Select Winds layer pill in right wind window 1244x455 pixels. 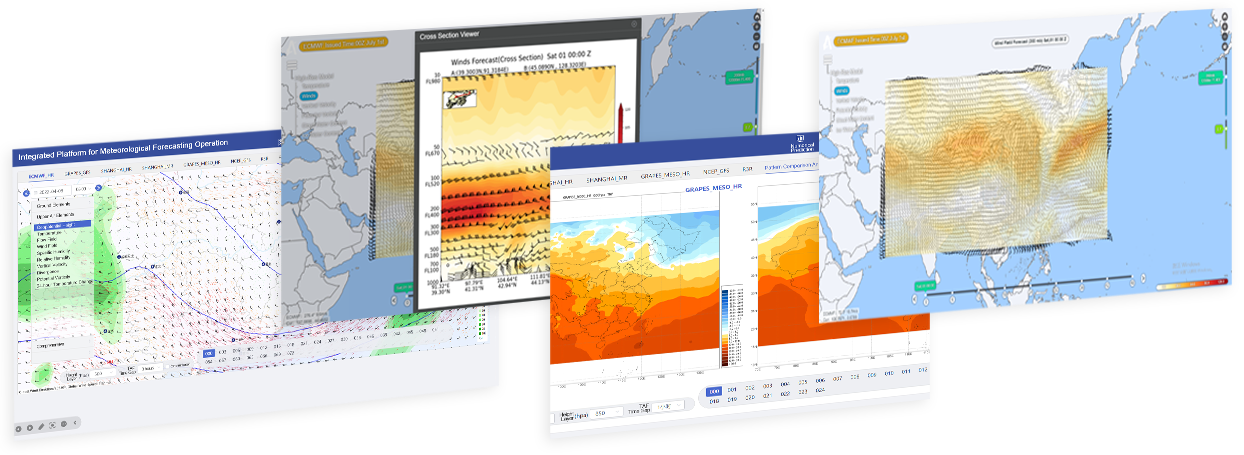pos(842,91)
